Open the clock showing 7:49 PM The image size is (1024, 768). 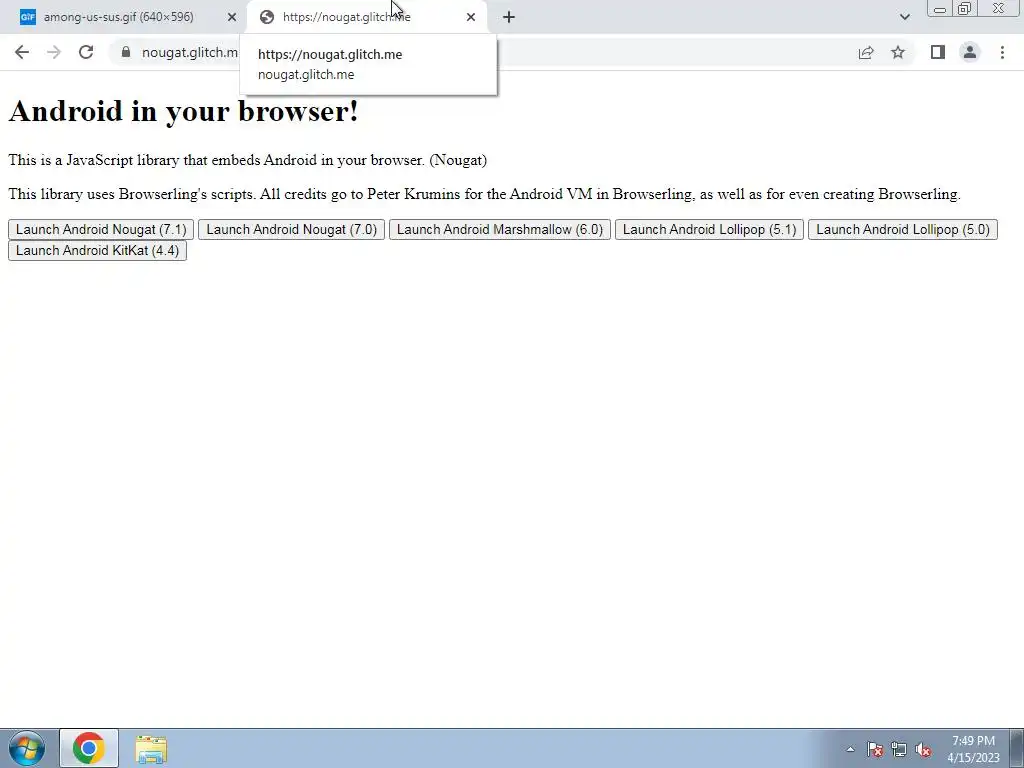coord(973,748)
